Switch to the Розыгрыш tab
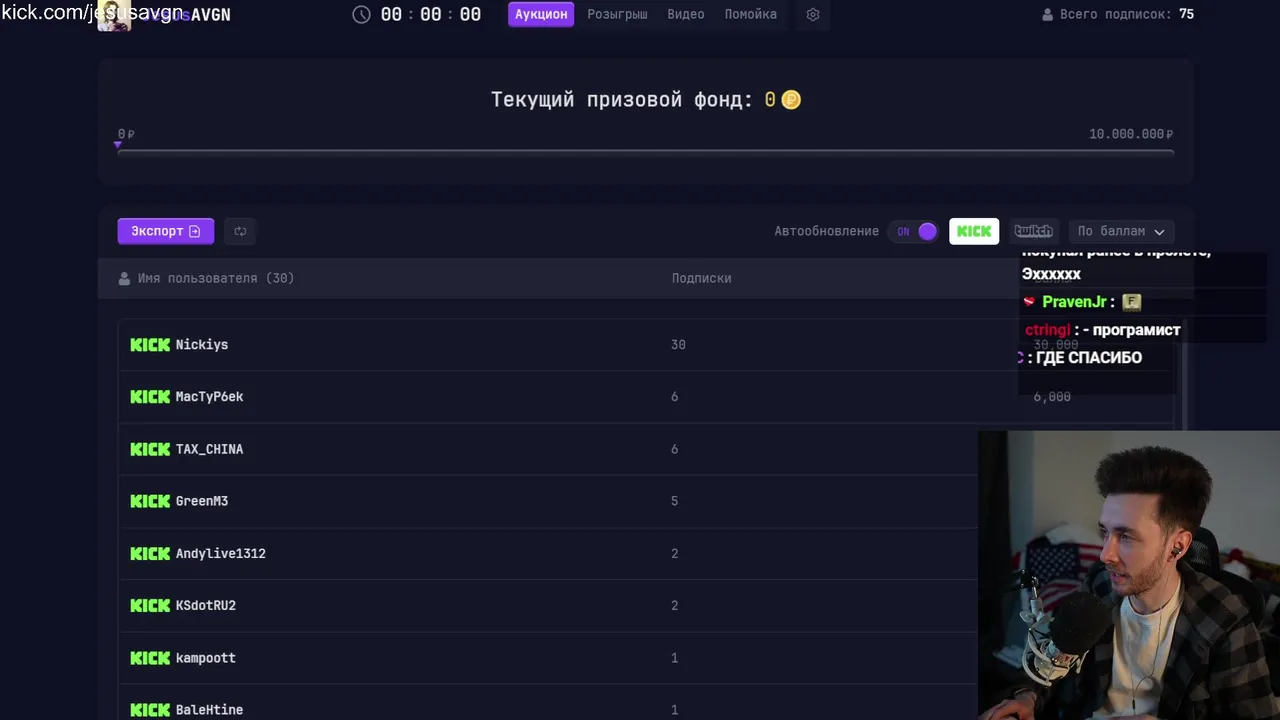The width and height of the screenshot is (1280, 720). (x=617, y=14)
